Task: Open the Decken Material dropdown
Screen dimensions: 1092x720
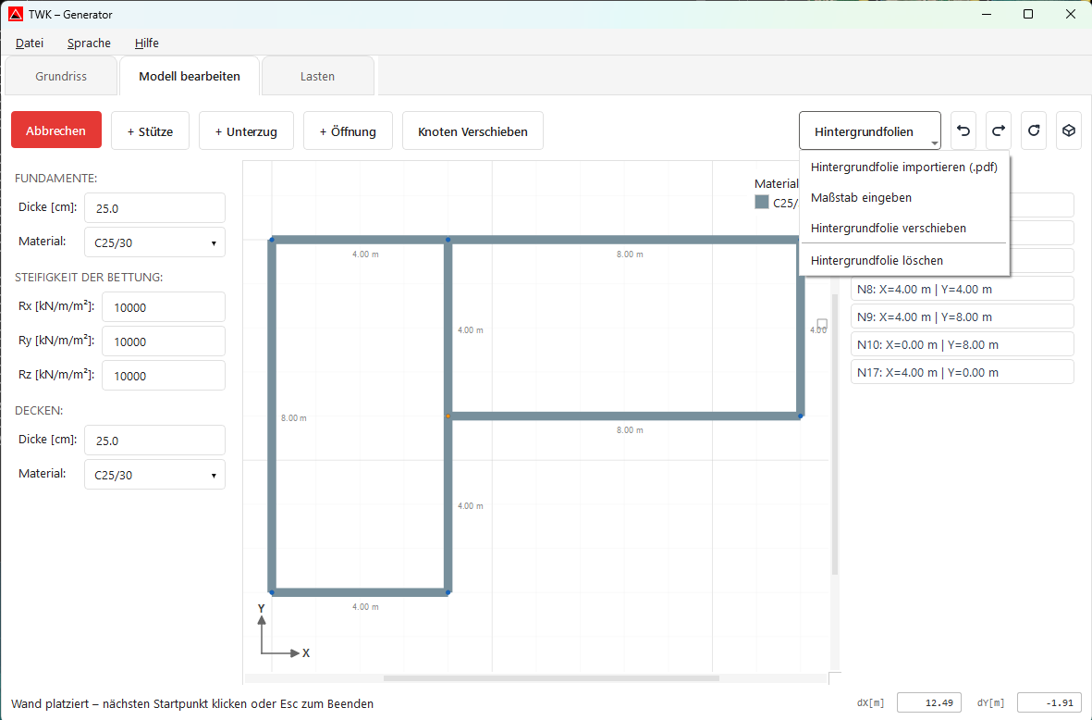Action: point(154,473)
